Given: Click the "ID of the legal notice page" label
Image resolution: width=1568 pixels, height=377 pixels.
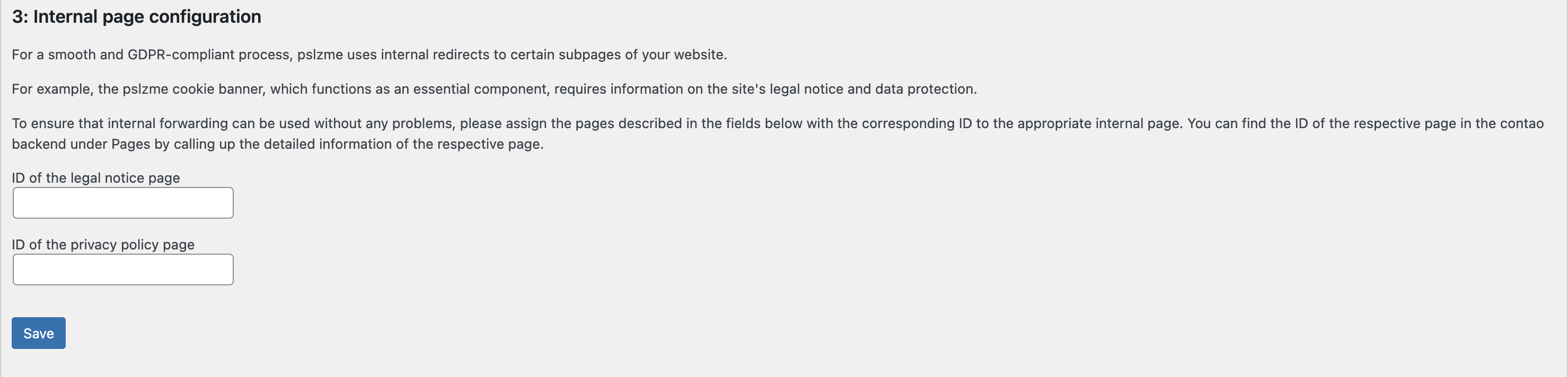Looking at the screenshot, I should (x=95, y=177).
